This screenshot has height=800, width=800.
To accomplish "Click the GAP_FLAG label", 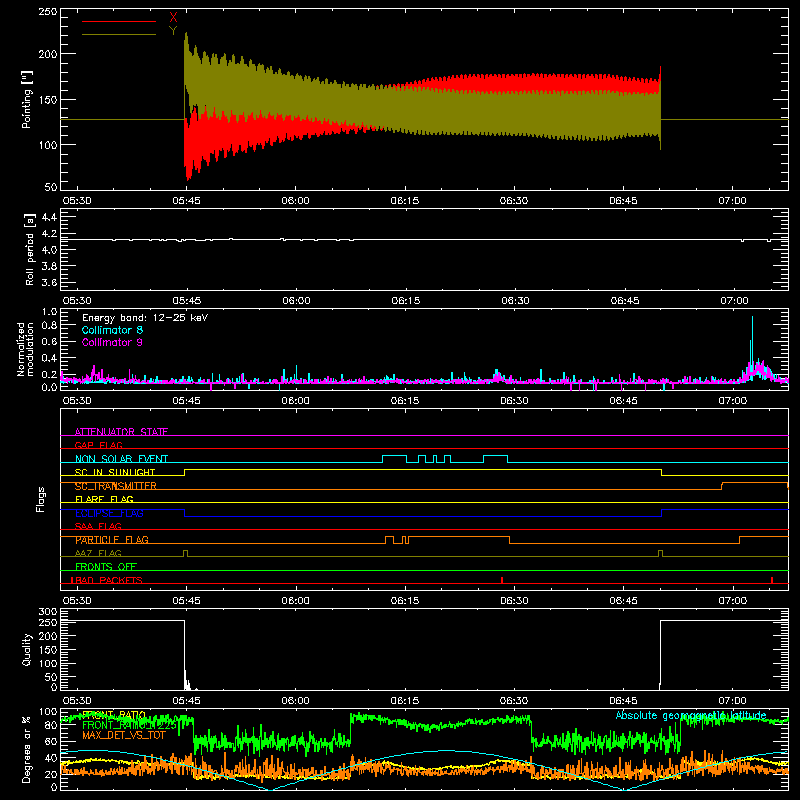I will pos(98,445).
